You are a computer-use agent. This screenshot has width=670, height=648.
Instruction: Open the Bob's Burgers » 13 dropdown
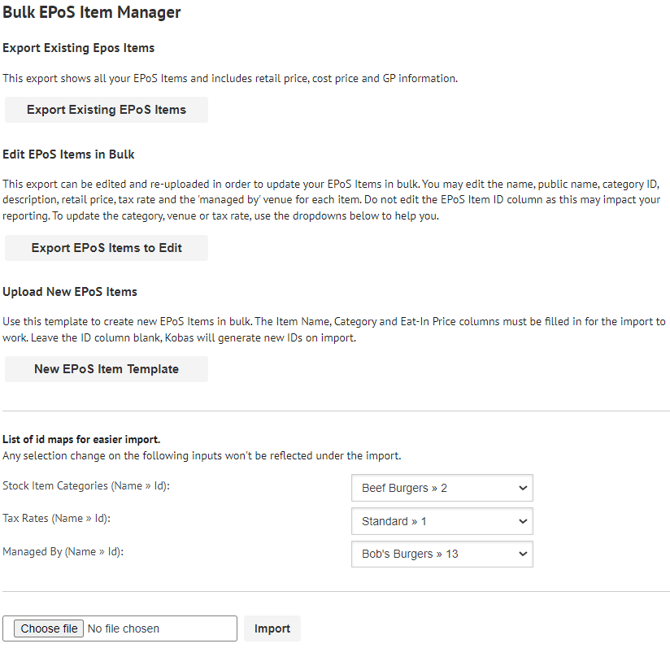(442, 554)
